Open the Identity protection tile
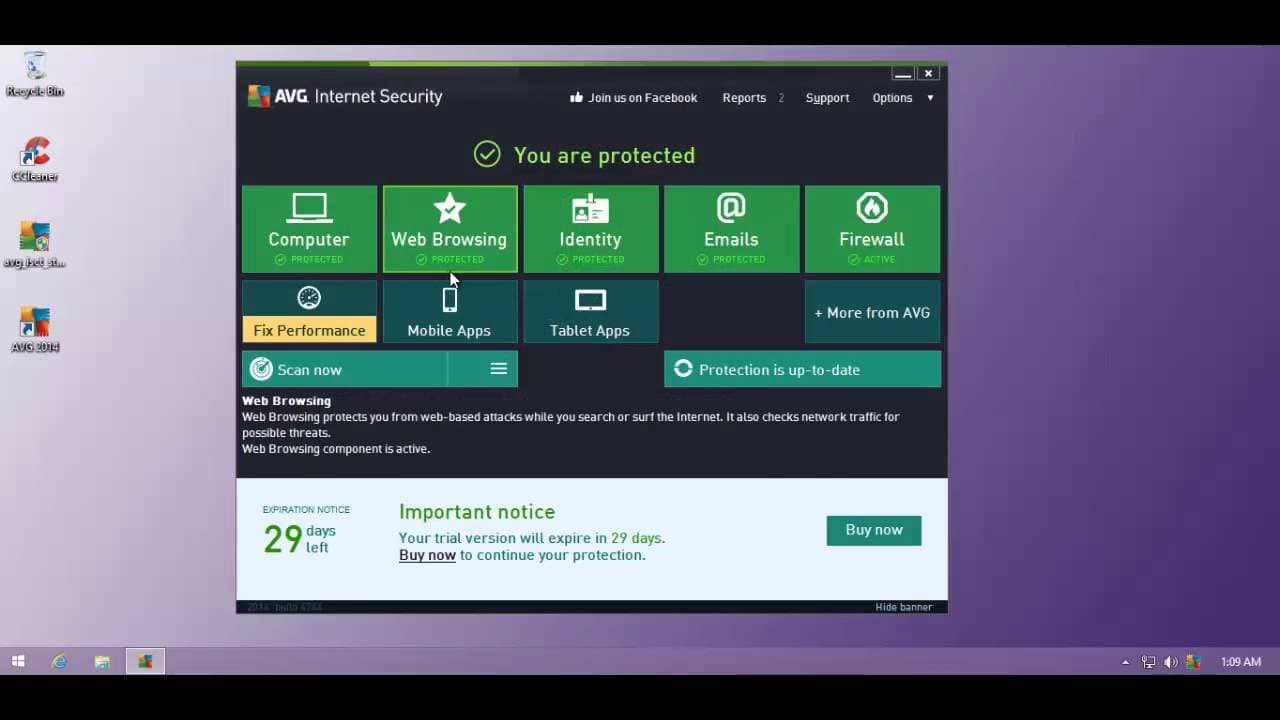The height and width of the screenshot is (720, 1280). [591, 229]
